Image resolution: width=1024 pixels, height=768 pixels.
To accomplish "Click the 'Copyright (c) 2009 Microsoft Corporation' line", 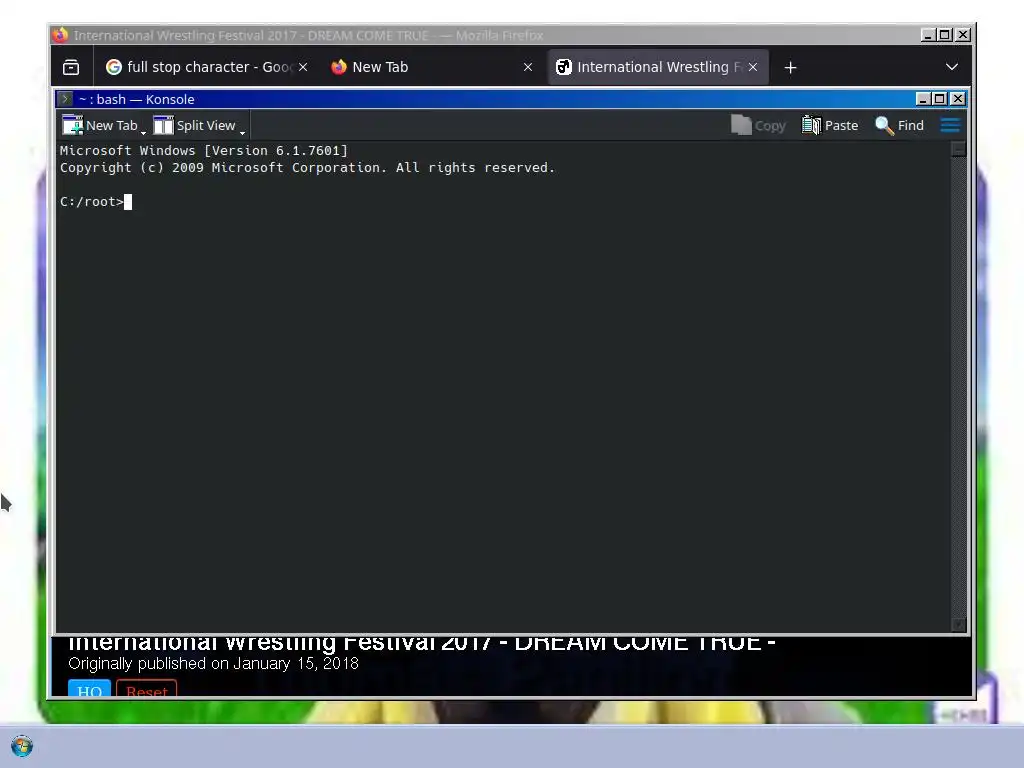I will 307,167.
